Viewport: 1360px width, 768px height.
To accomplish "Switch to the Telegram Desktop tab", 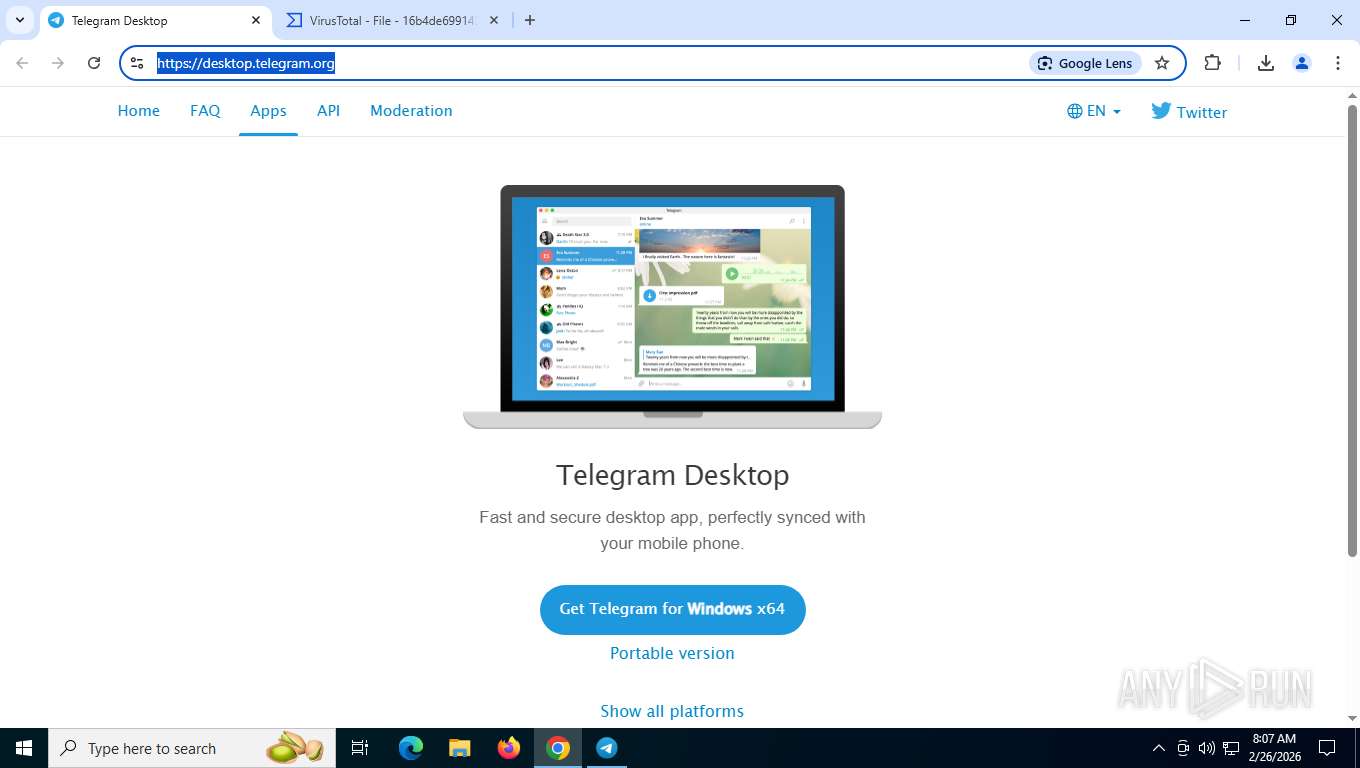I will click(155, 20).
